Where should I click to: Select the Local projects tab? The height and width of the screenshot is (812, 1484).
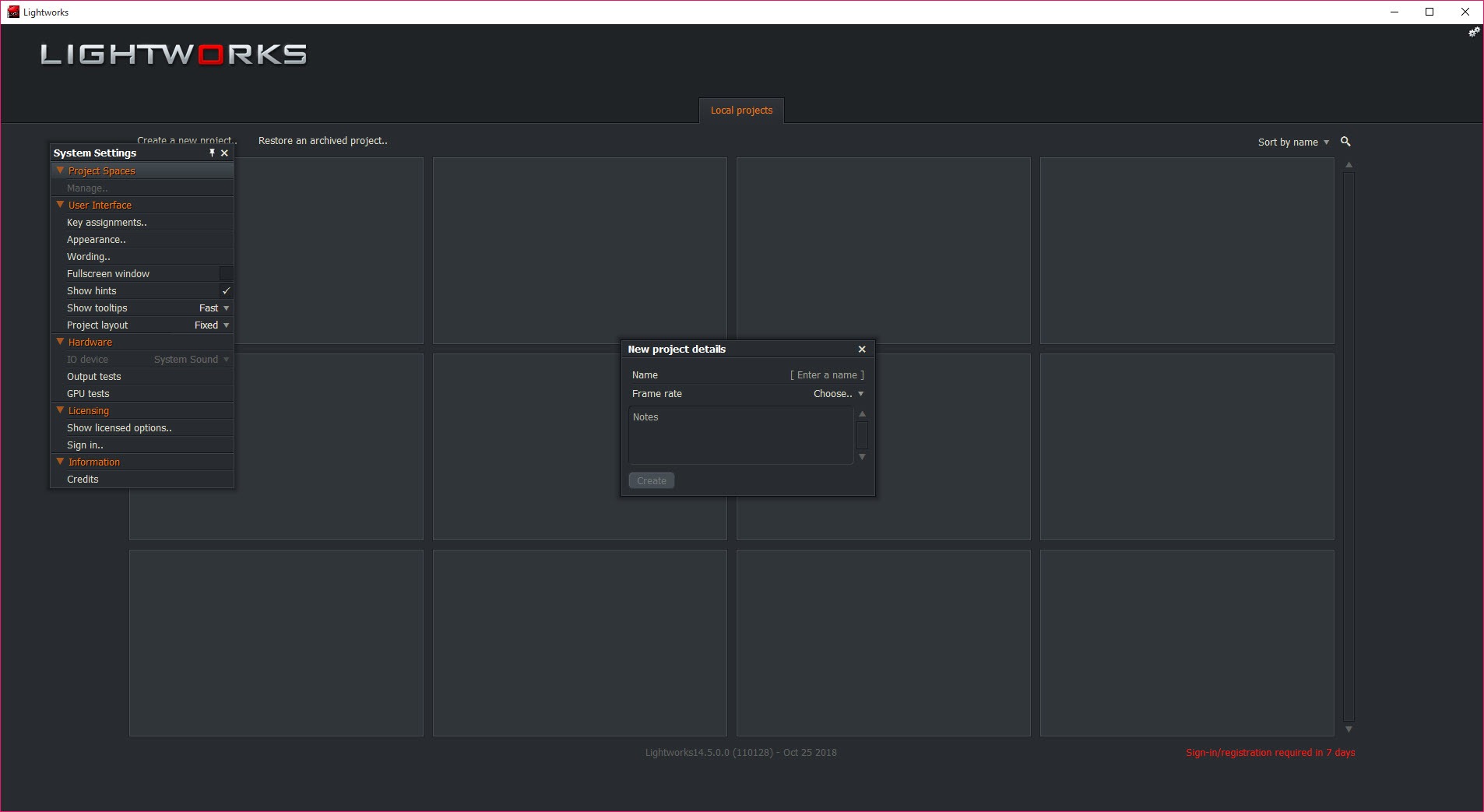(741, 111)
